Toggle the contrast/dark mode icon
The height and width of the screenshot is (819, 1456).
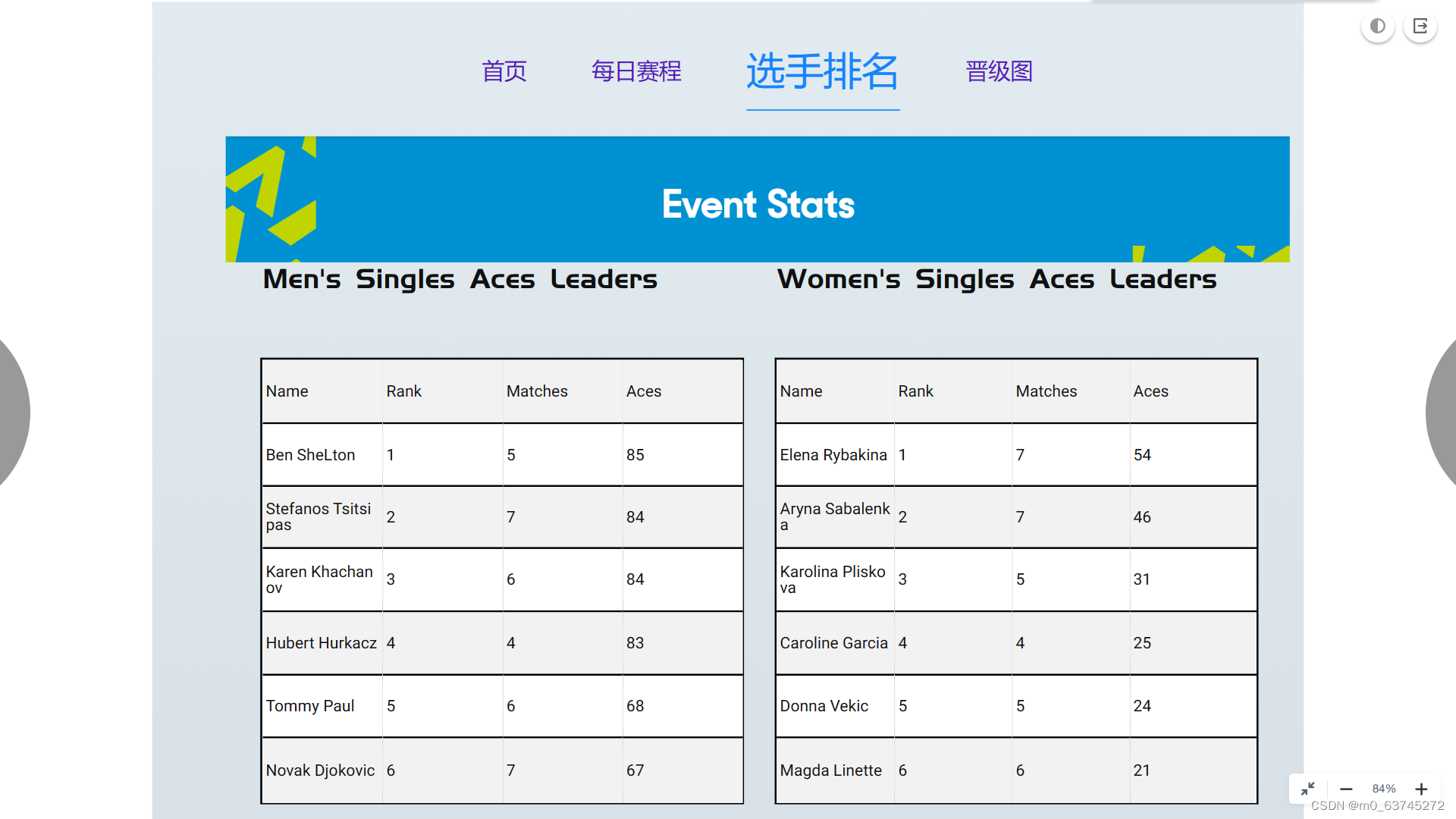(1377, 27)
